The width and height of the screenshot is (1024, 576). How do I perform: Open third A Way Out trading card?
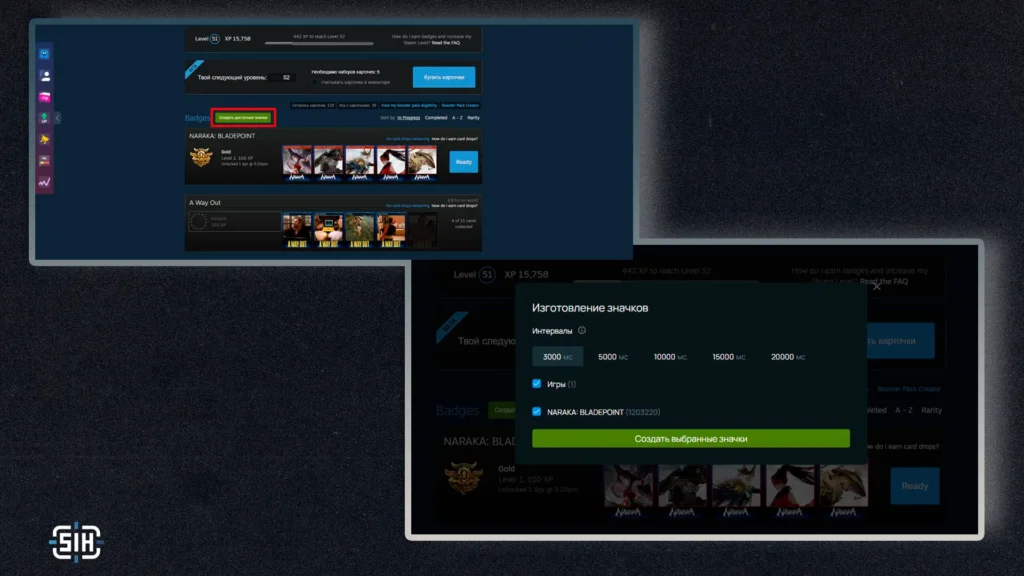click(360, 231)
